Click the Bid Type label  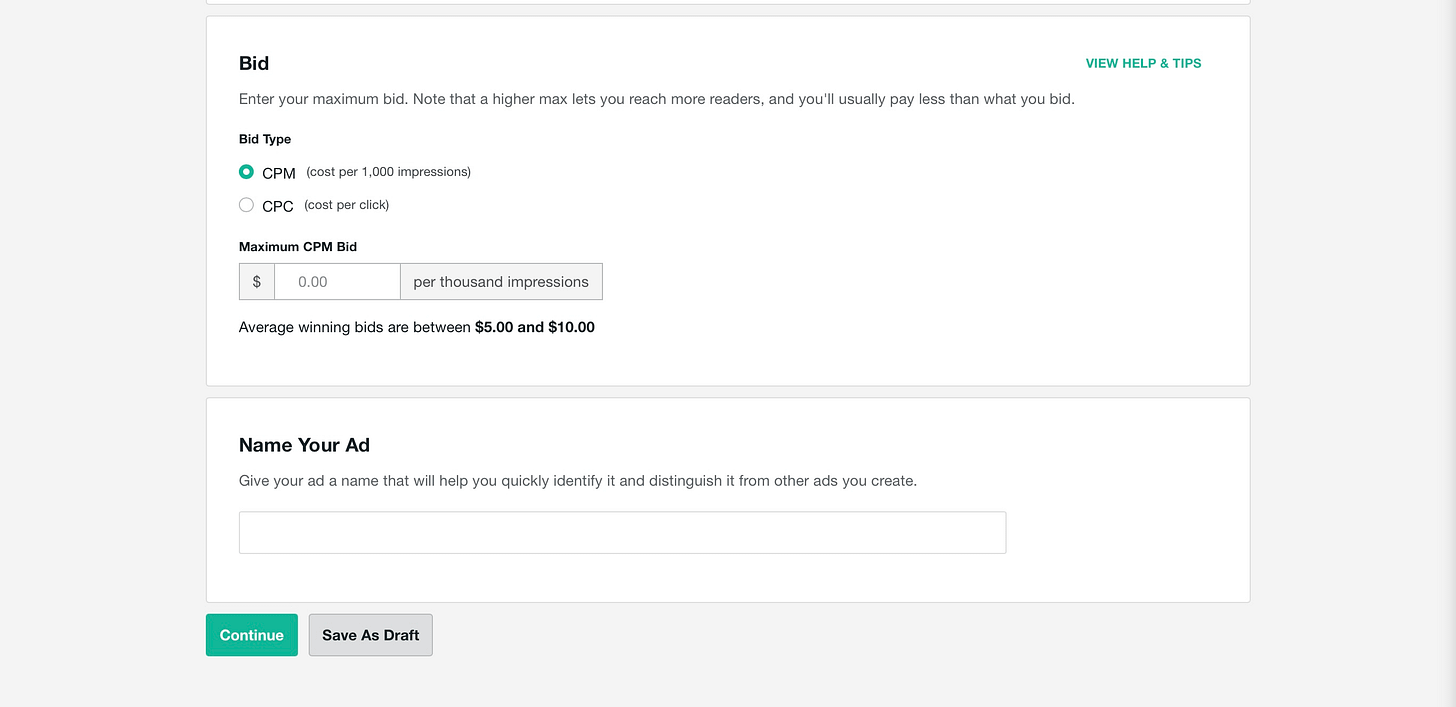(x=265, y=139)
